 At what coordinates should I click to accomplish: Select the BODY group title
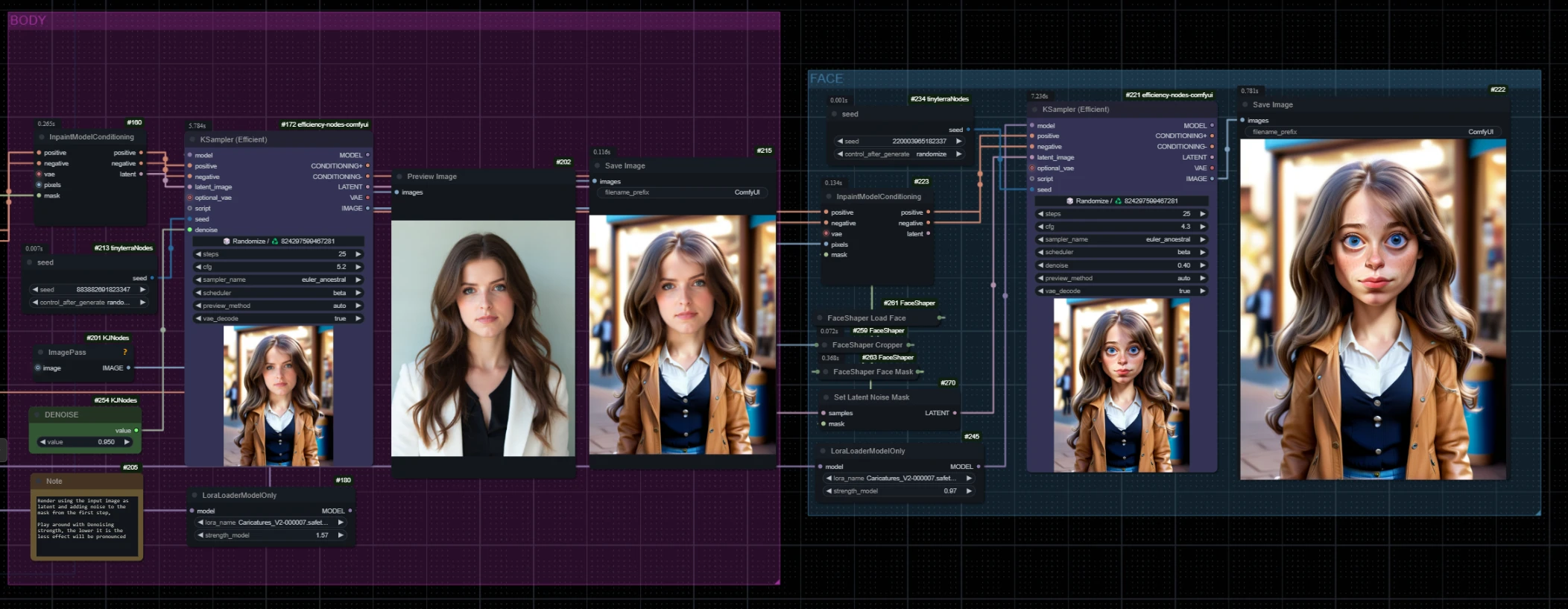(28, 20)
